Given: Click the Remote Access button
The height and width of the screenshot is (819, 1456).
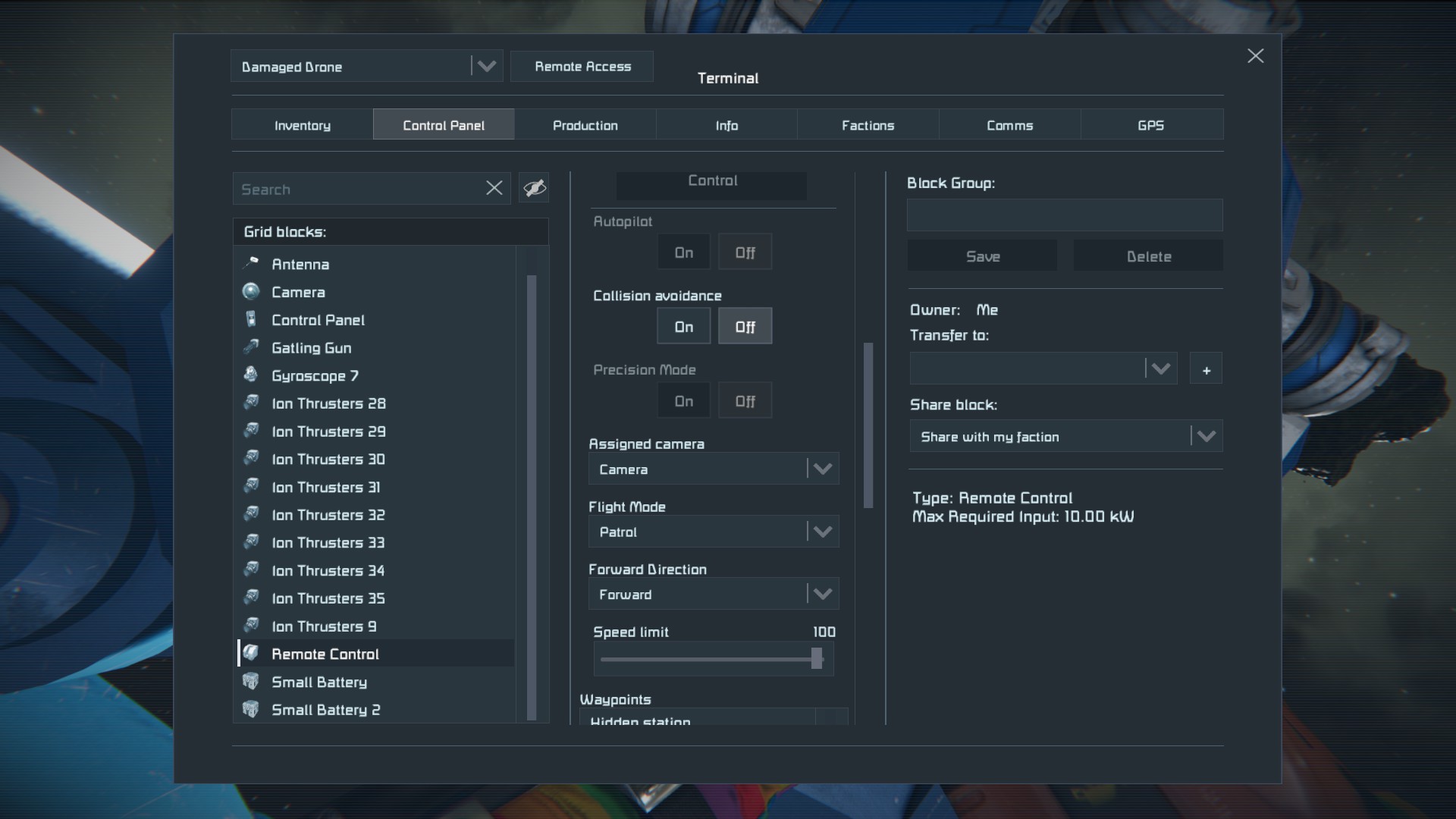Looking at the screenshot, I should tap(582, 67).
